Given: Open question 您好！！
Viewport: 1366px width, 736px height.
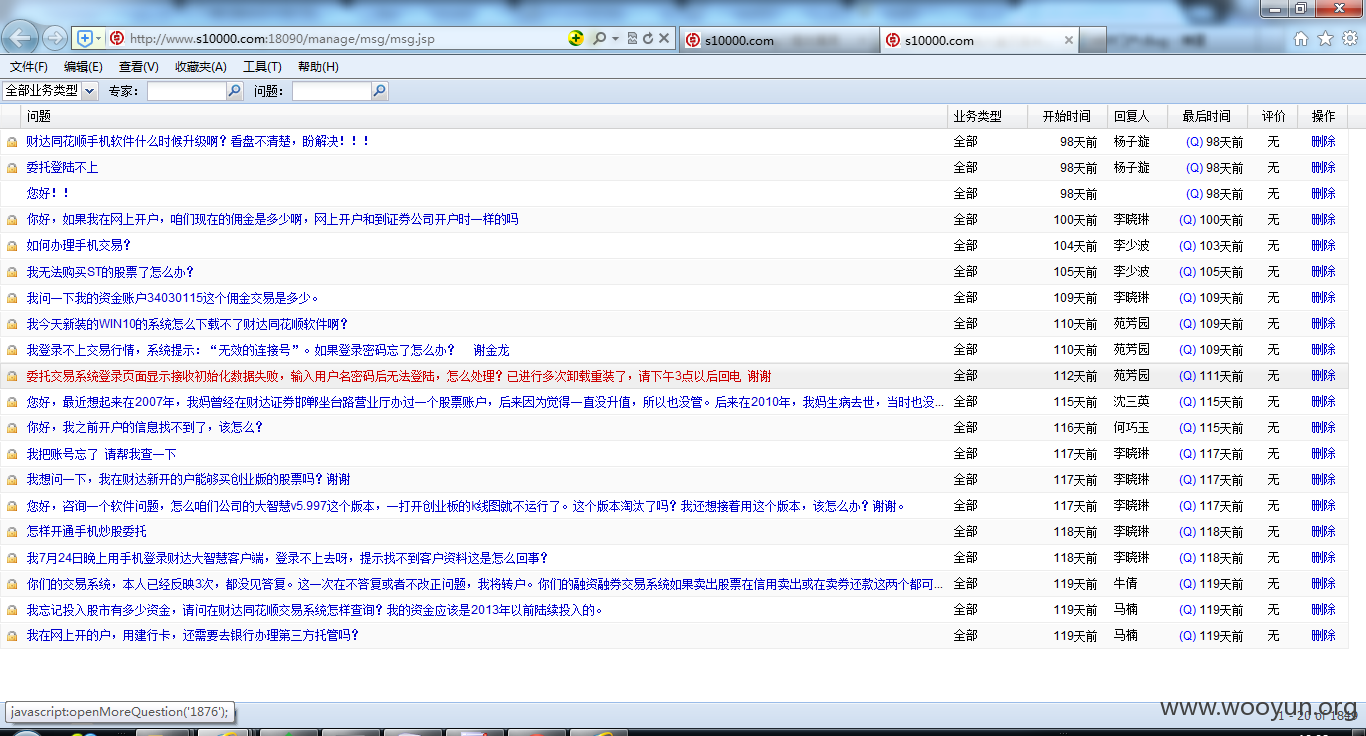Looking at the screenshot, I should point(48,194).
